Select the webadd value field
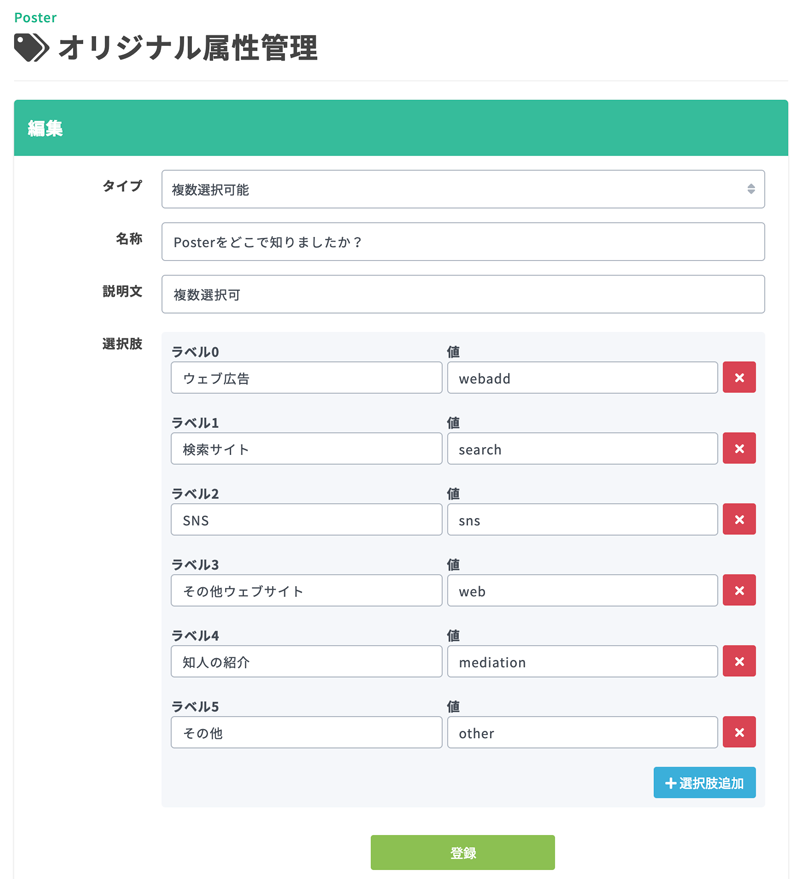Screen dimensions: 800x879 [582, 377]
